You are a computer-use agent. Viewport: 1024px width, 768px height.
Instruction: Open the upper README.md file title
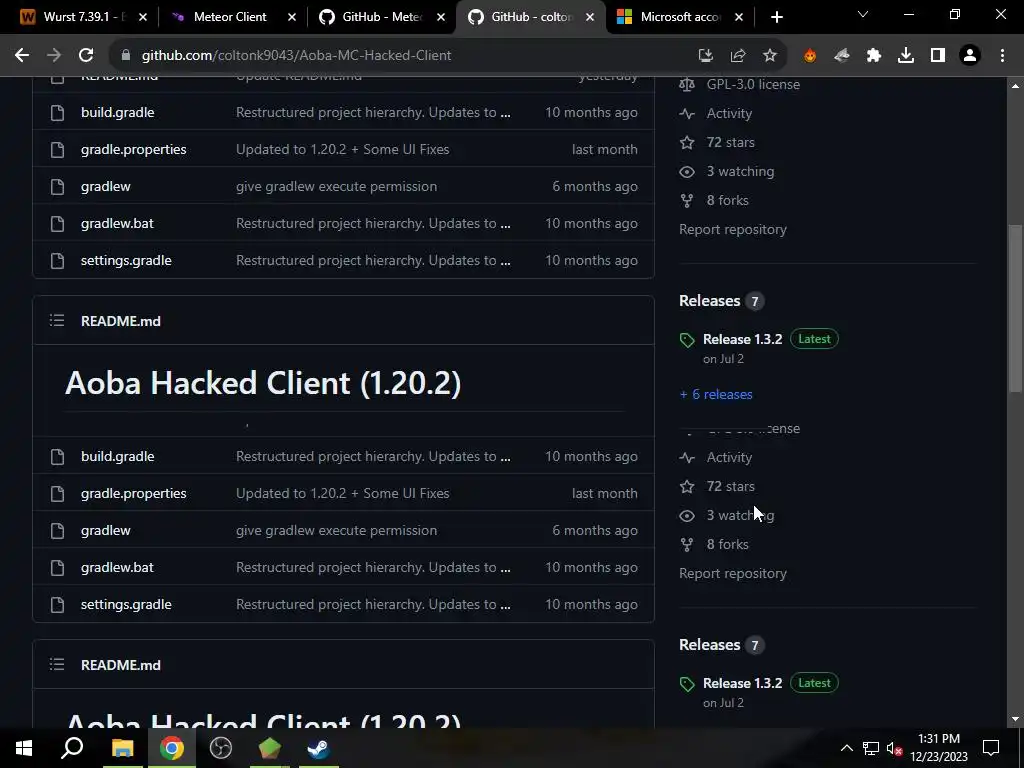(x=121, y=321)
